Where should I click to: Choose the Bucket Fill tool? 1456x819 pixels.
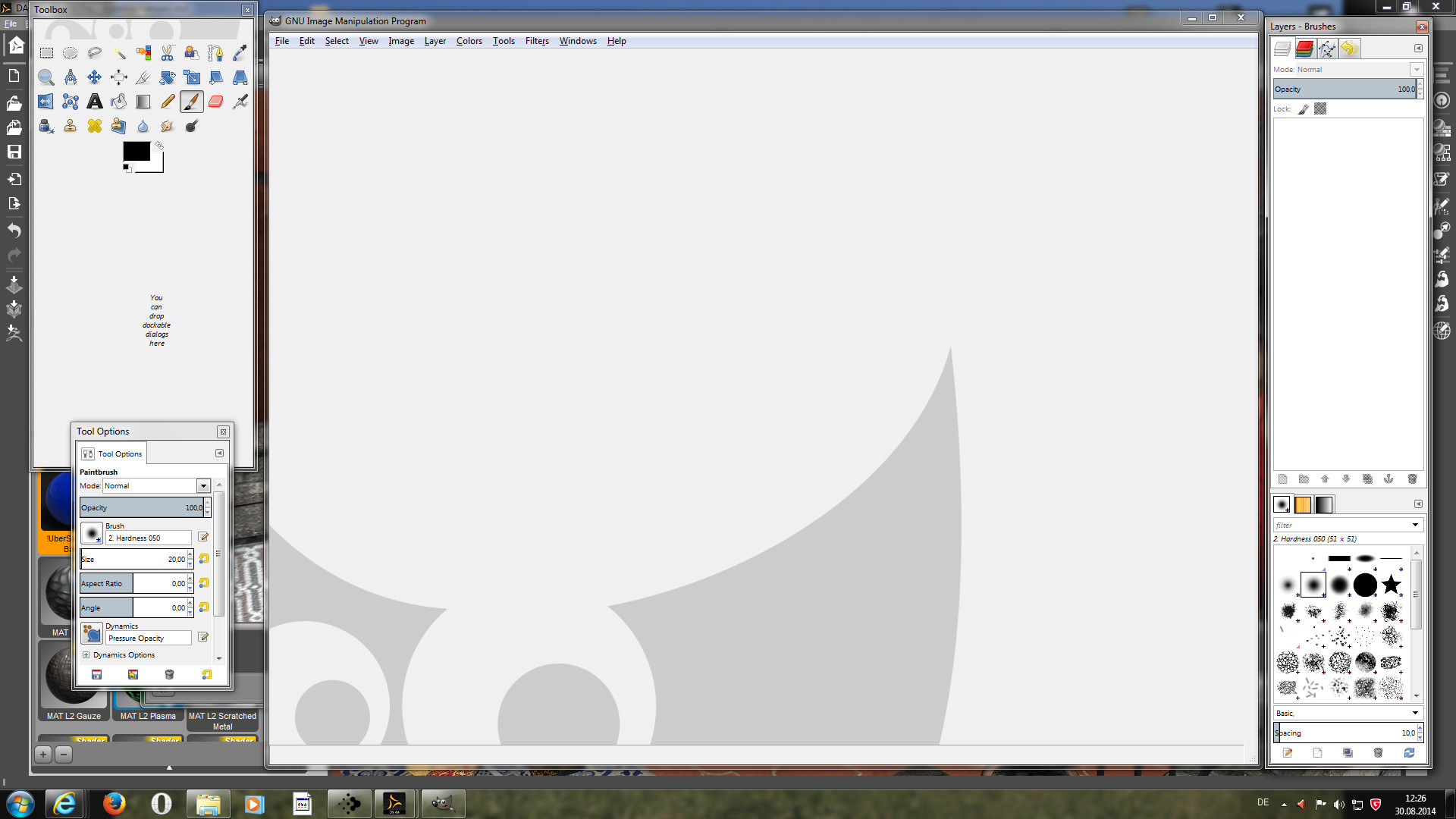click(x=119, y=102)
